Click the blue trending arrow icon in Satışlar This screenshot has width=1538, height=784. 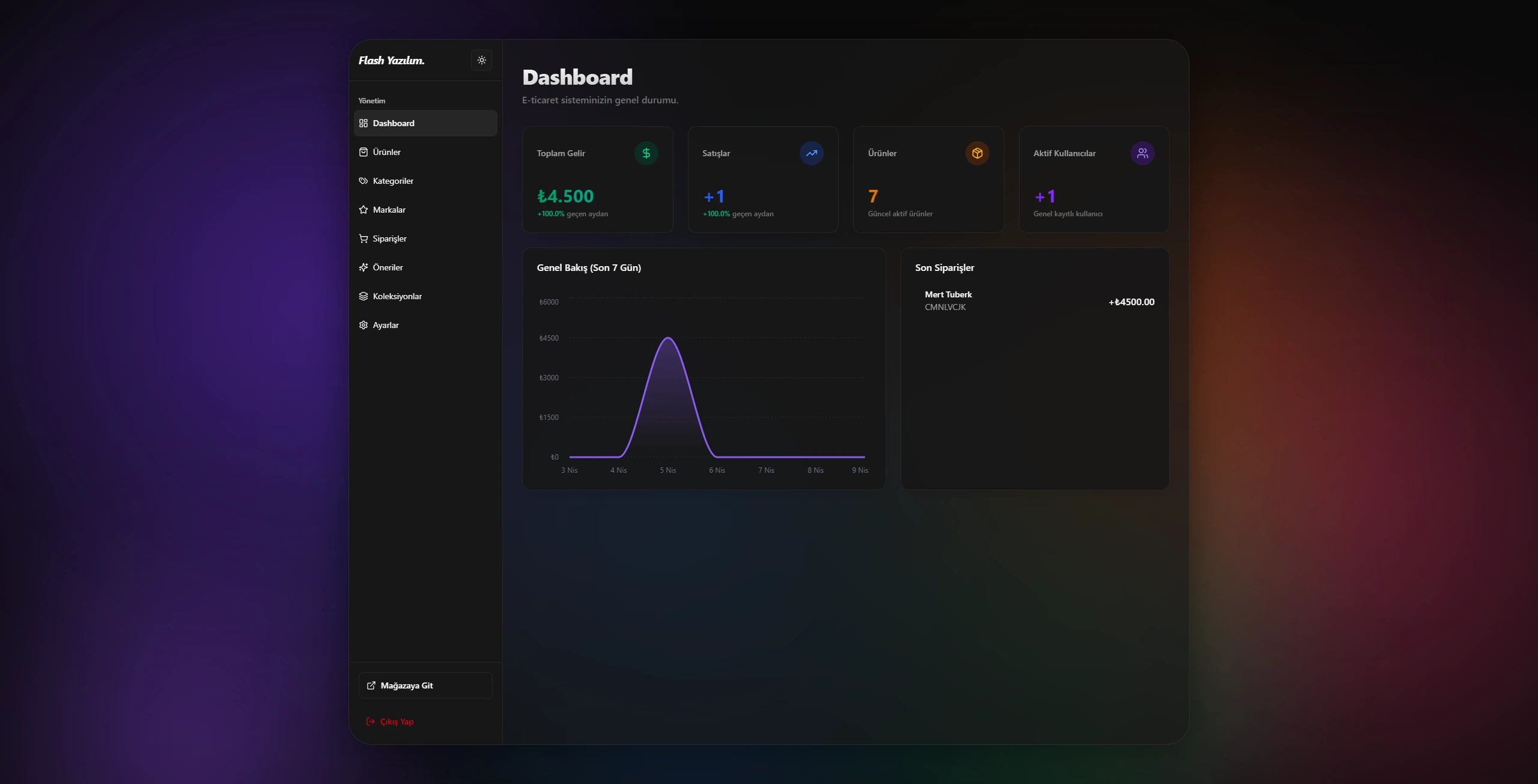811,153
